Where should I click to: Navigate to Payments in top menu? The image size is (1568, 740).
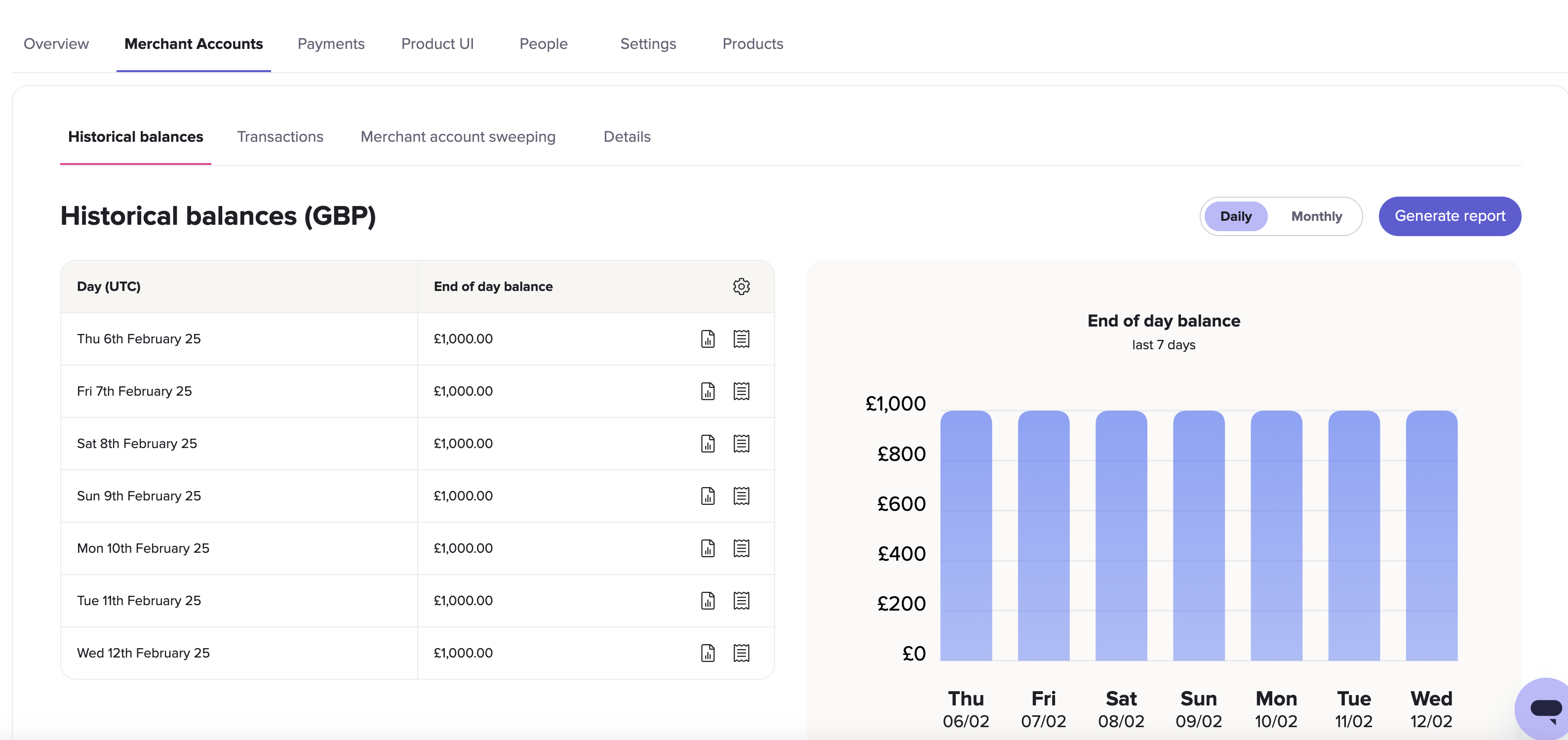(330, 44)
